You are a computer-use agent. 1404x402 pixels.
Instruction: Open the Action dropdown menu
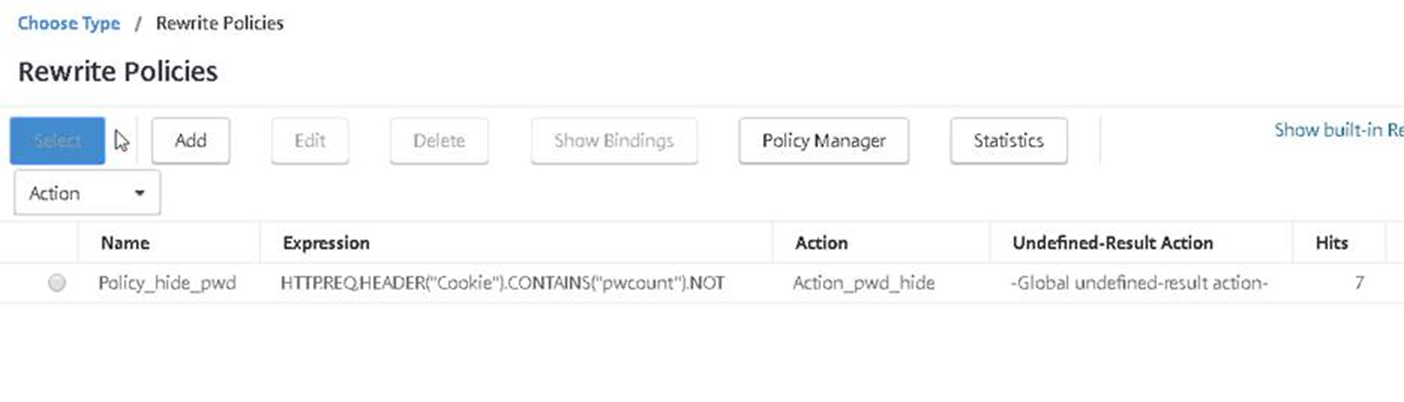pyautogui.click(x=87, y=193)
